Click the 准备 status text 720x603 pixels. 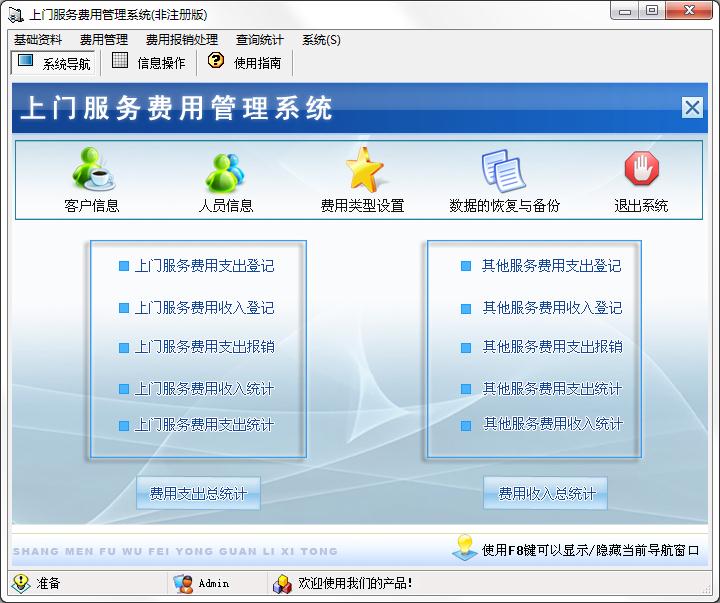[x=48, y=583]
